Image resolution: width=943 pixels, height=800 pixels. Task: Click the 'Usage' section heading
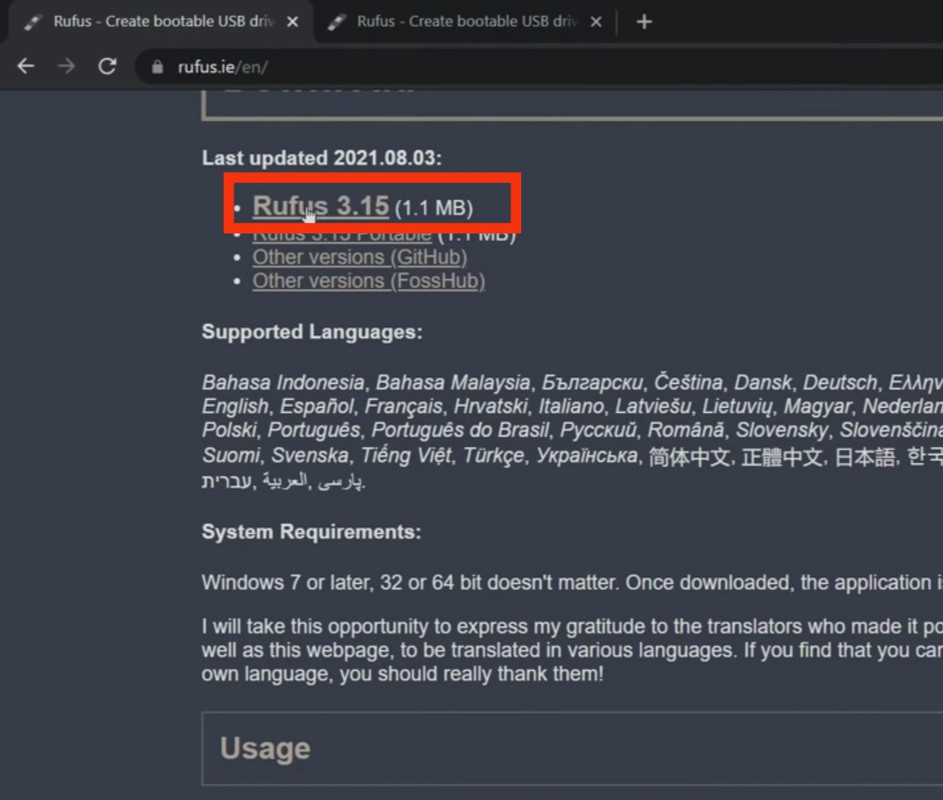coord(265,748)
